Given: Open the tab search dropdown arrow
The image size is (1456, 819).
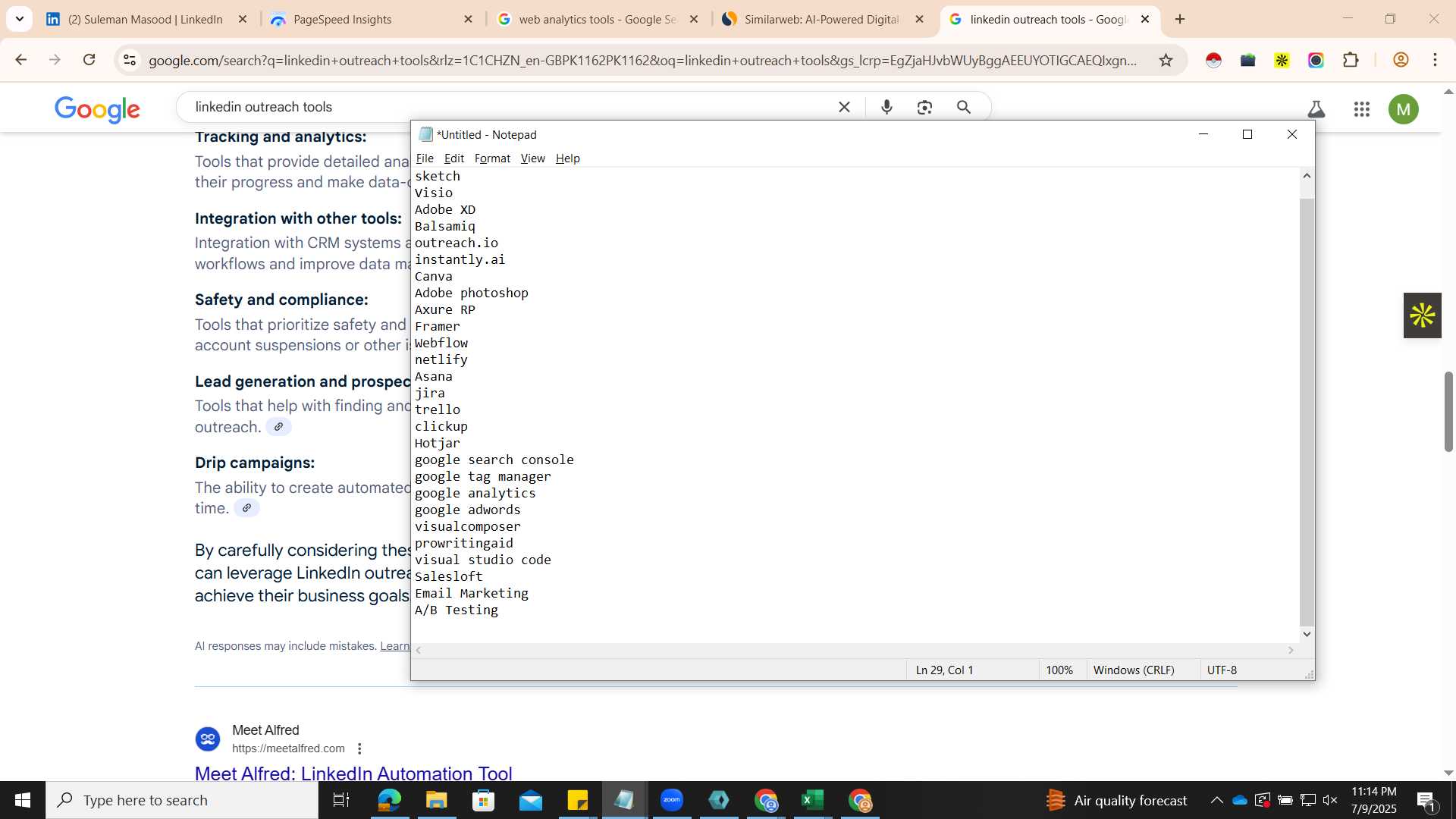Looking at the screenshot, I should click(x=20, y=19).
